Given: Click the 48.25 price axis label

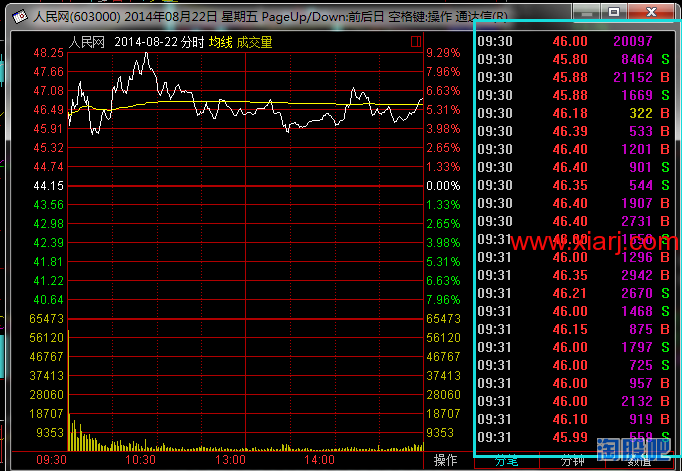Looking at the screenshot, I should click(x=49, y=53).
